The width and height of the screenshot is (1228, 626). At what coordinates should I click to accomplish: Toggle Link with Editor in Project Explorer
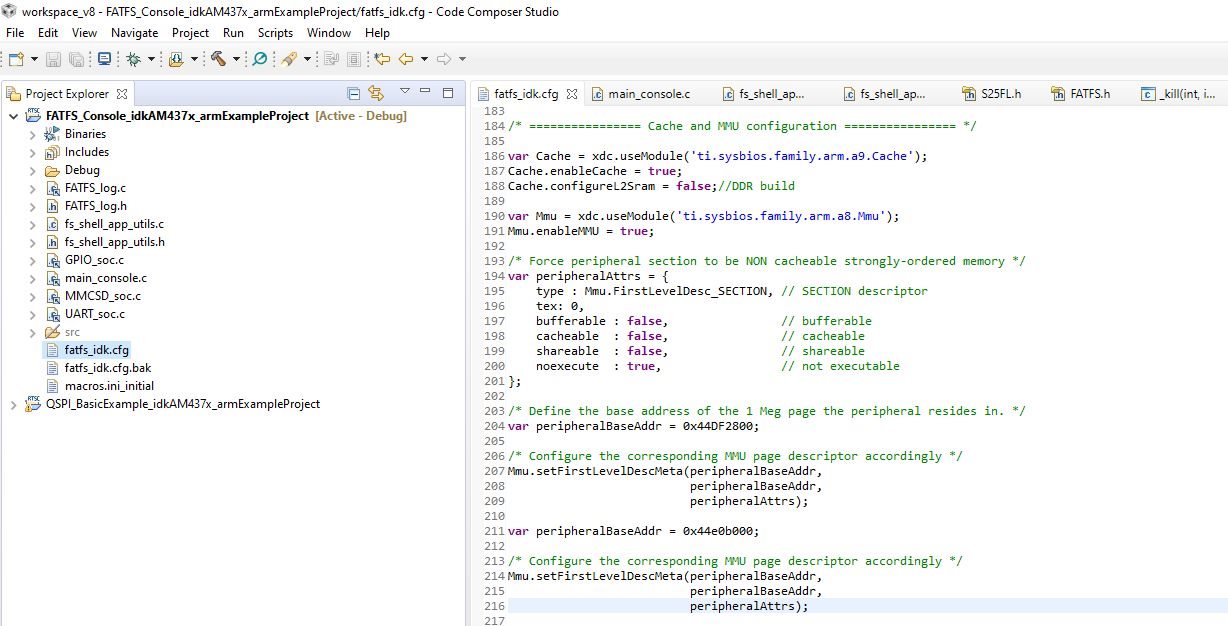coord(376,93)
